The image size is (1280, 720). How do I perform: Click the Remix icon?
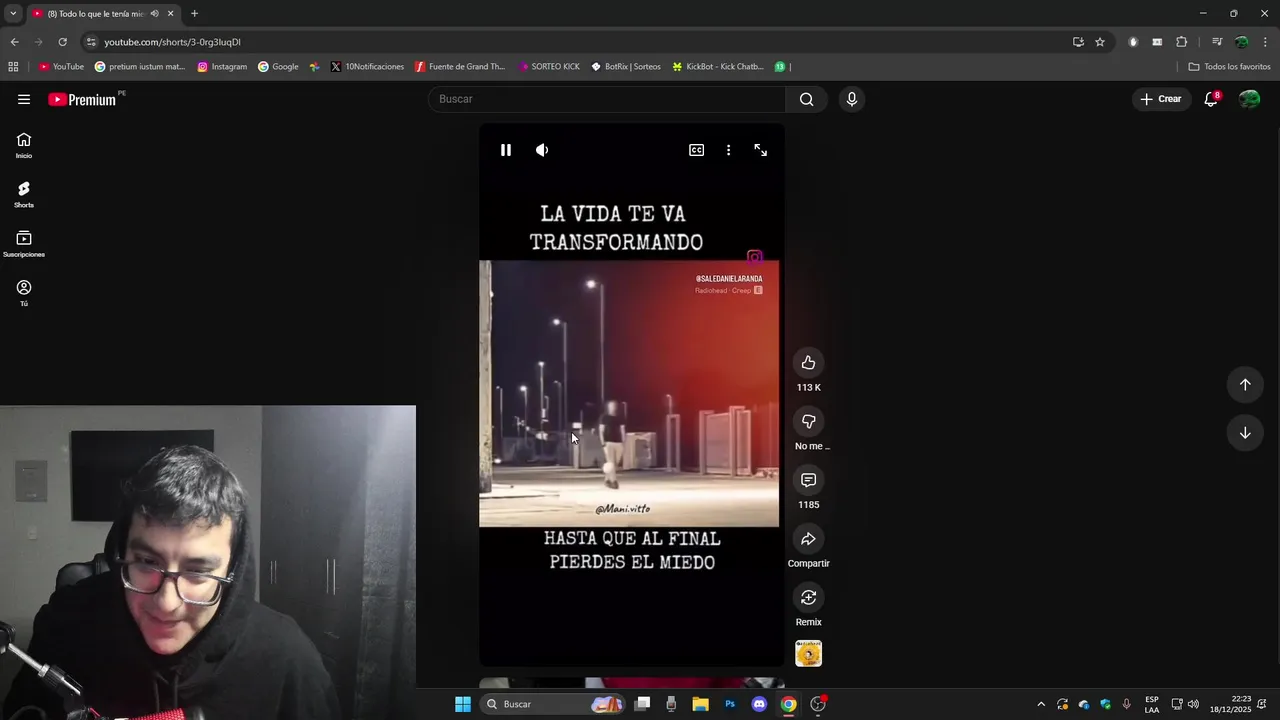point(808,598)
